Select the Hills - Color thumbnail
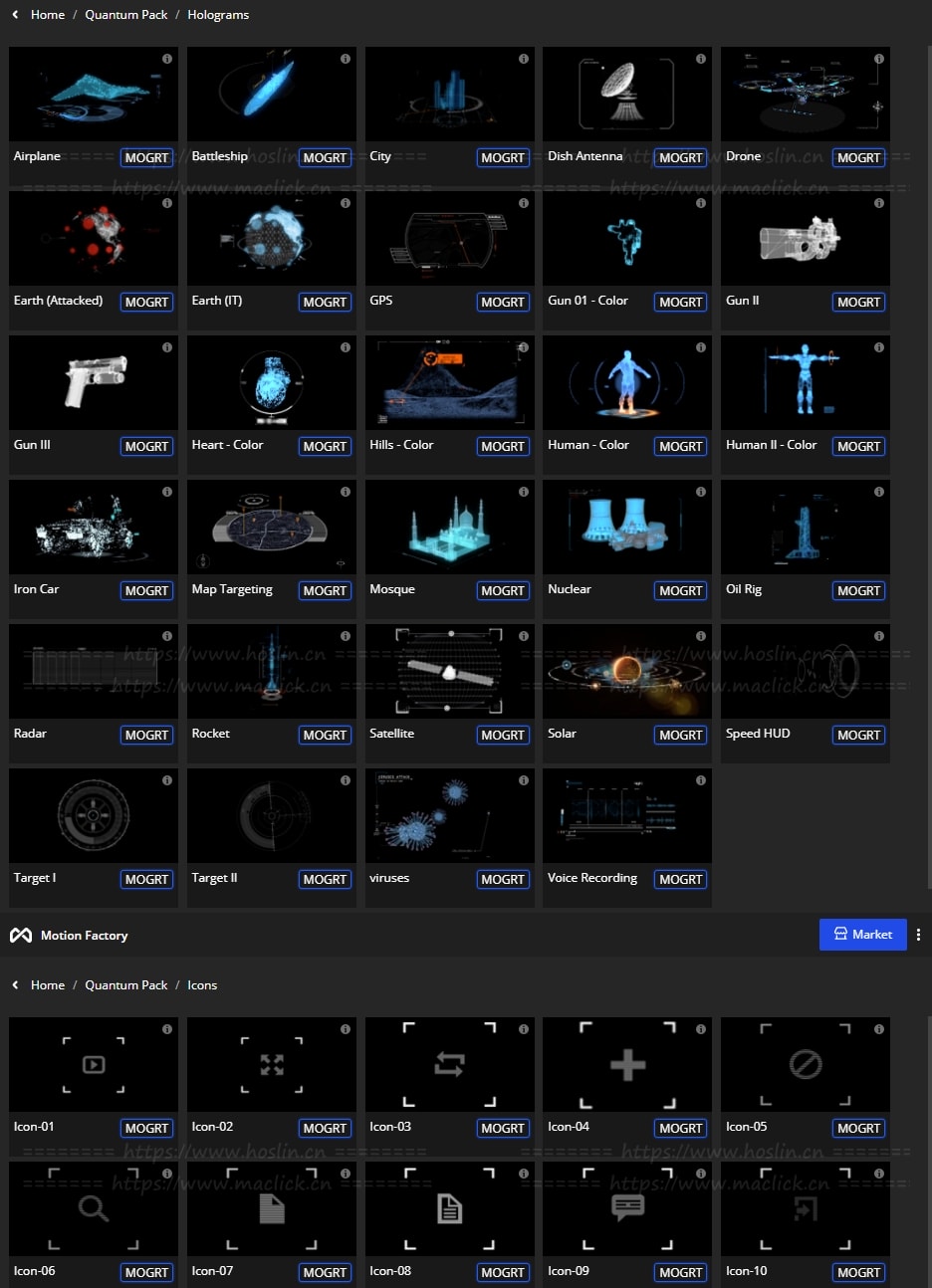 450,383
